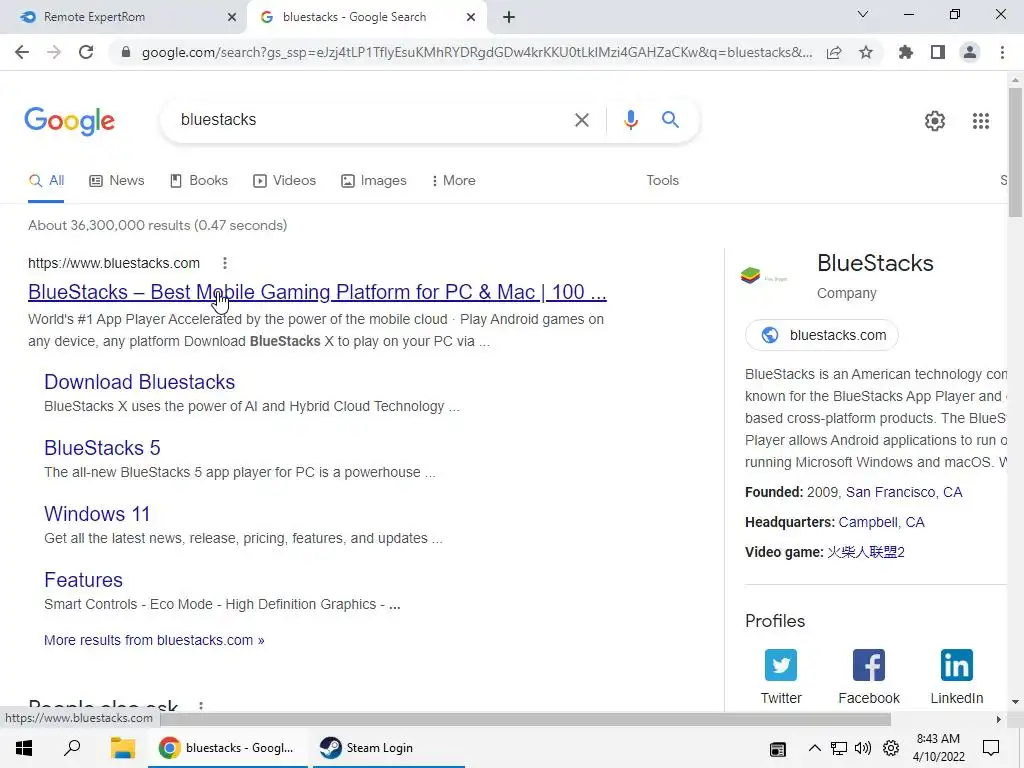Close the bluestacks Google Search tab

tap(471, 18)
